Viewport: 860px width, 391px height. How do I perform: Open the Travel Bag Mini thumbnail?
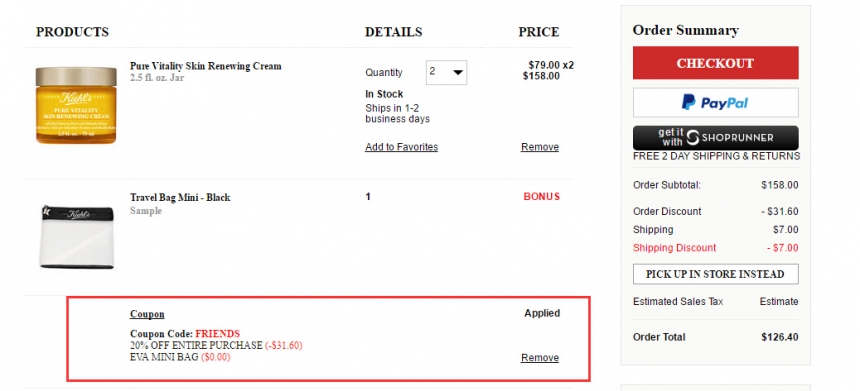pos(76,237)
